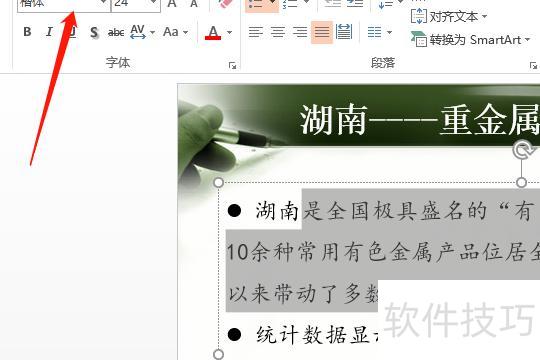Open 字体 group dialog launcher
The height and width of the screenshot is (360, 540).
232,65
